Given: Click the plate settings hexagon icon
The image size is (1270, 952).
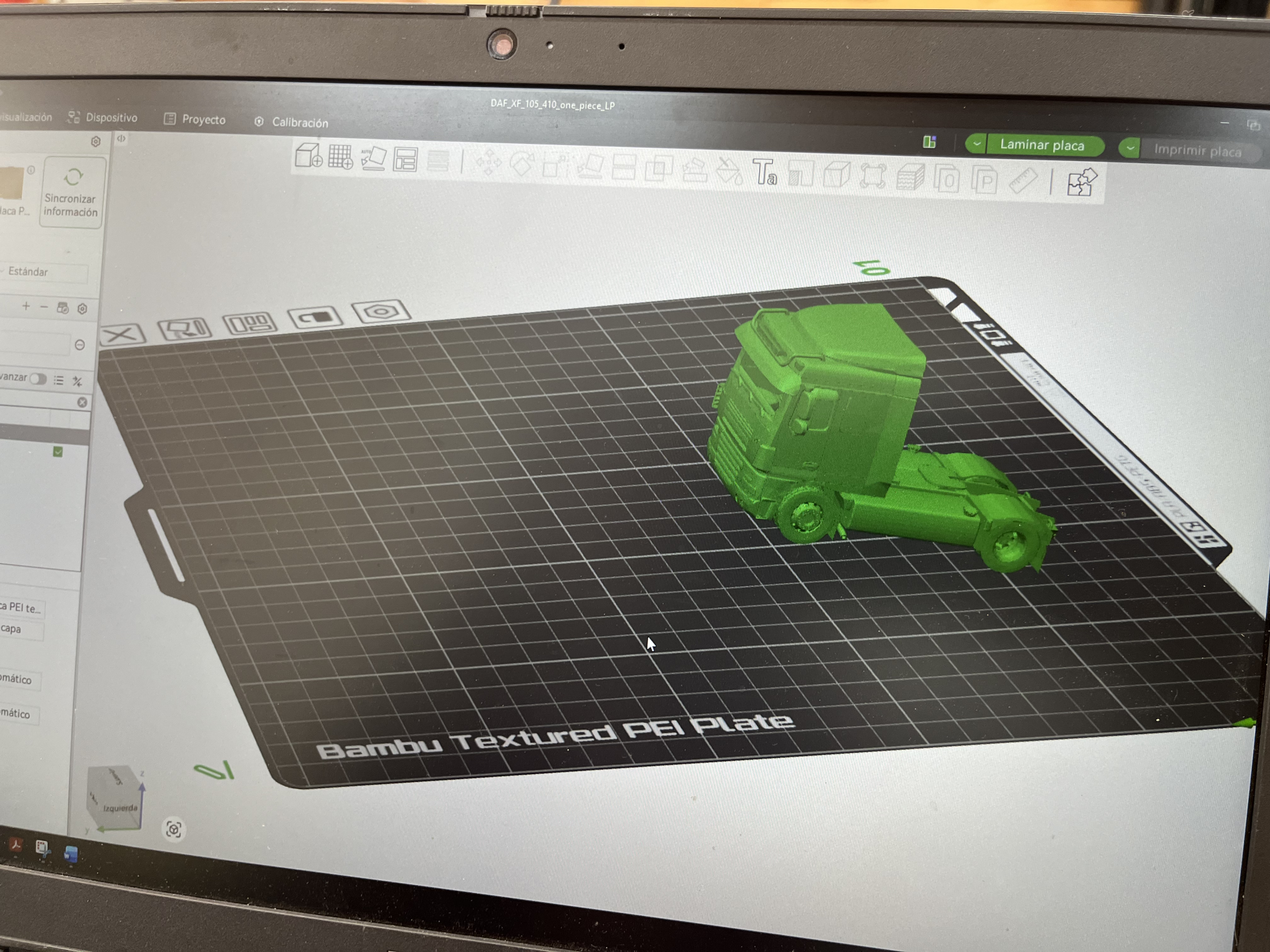Looking at the screenshot, I should [x=381, y=311].
